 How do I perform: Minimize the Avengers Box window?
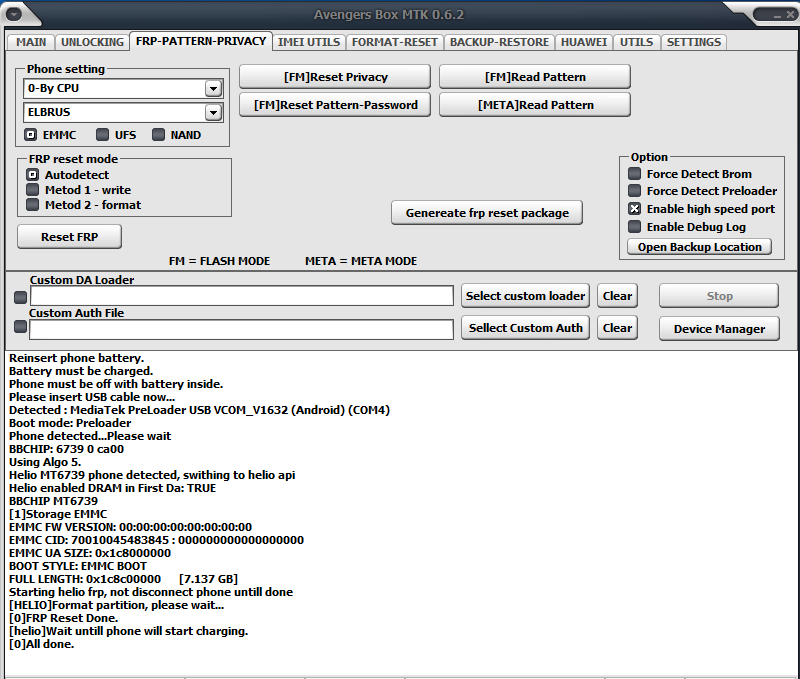pos(777,15)
